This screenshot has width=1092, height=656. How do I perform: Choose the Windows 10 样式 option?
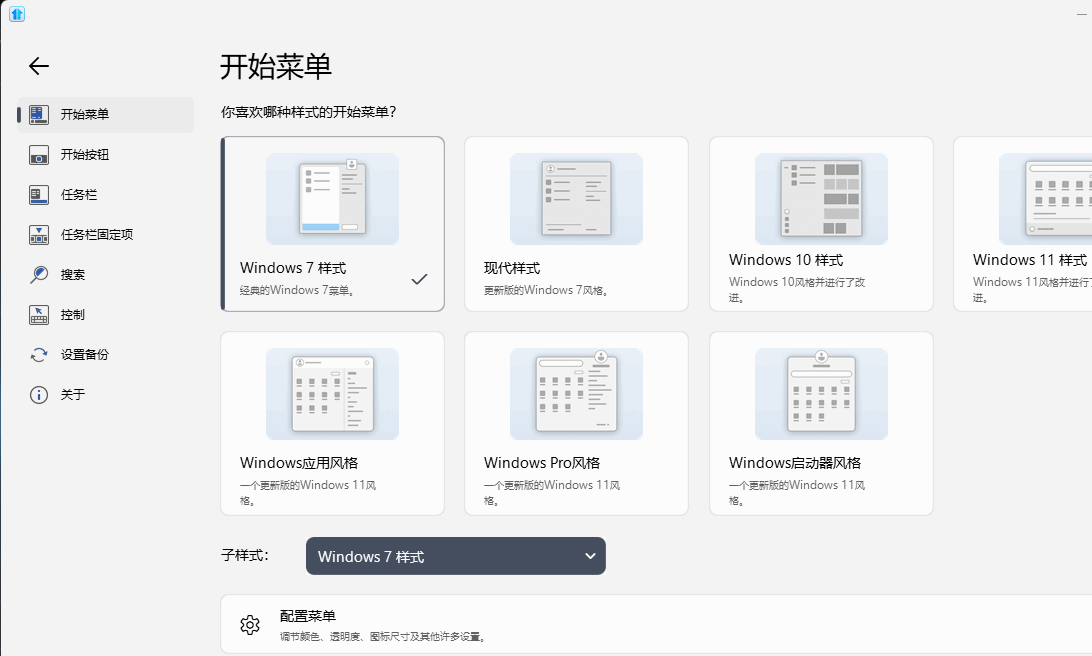pos(820,223)
